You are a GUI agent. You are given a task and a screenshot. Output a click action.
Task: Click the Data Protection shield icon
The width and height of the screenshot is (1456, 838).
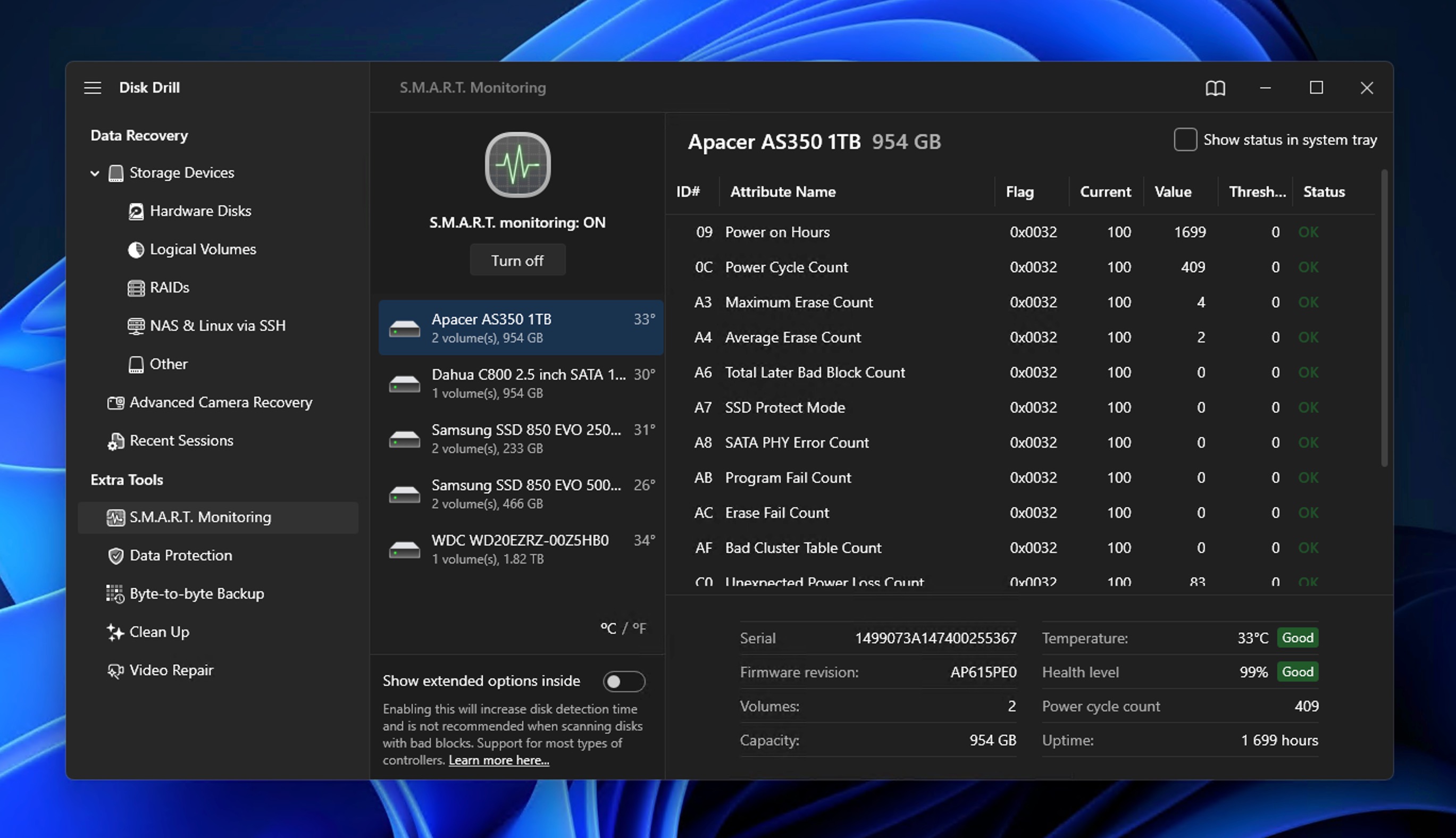[x=116, y=556]
